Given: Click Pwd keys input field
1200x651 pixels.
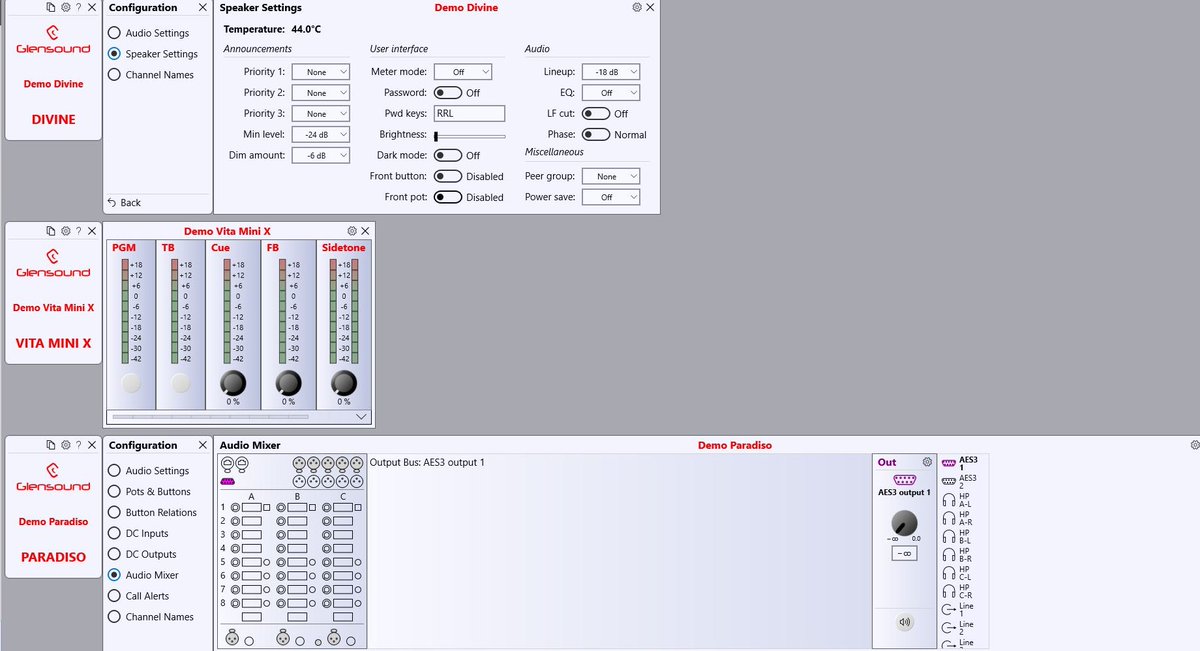Looking at the screenshot, I should pyautogui.click(x=470, y=114).
